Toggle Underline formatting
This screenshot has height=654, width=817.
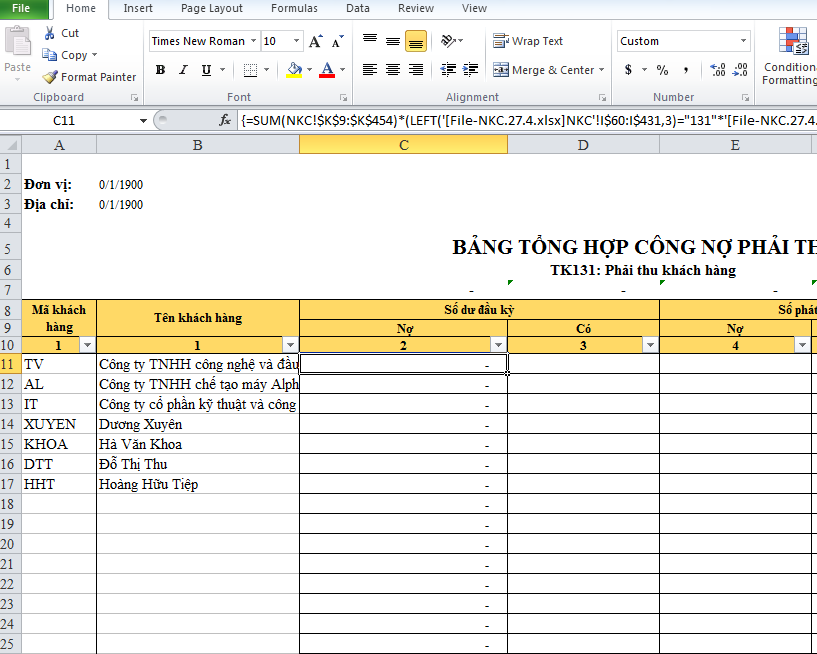206,70
